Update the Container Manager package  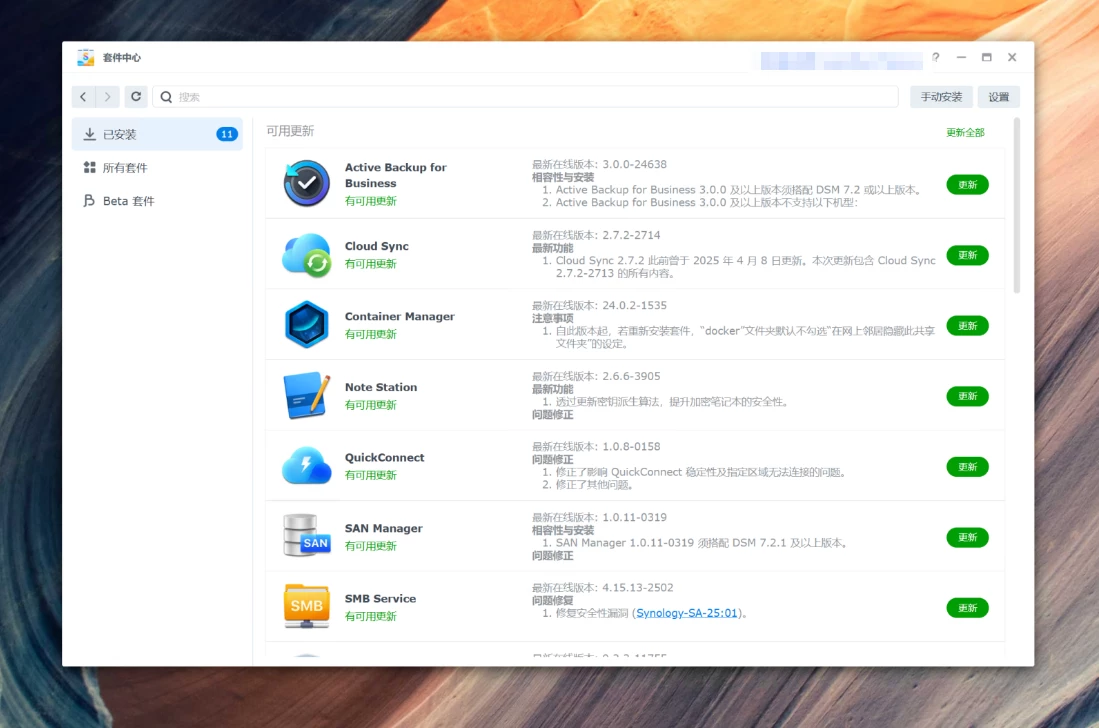coord(967,326)
